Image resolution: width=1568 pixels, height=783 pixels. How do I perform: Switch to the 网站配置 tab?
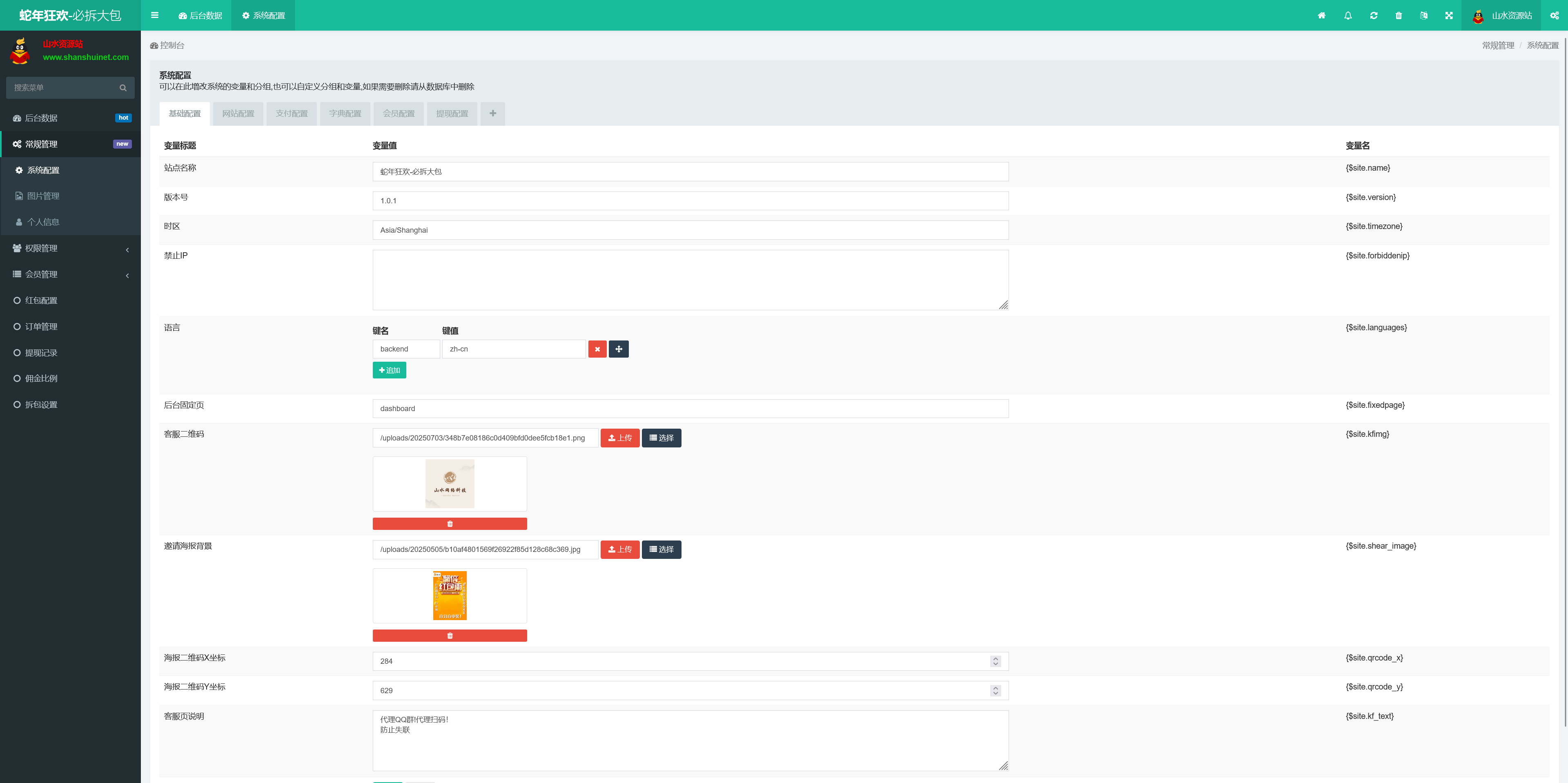click(x=238, y=114)
